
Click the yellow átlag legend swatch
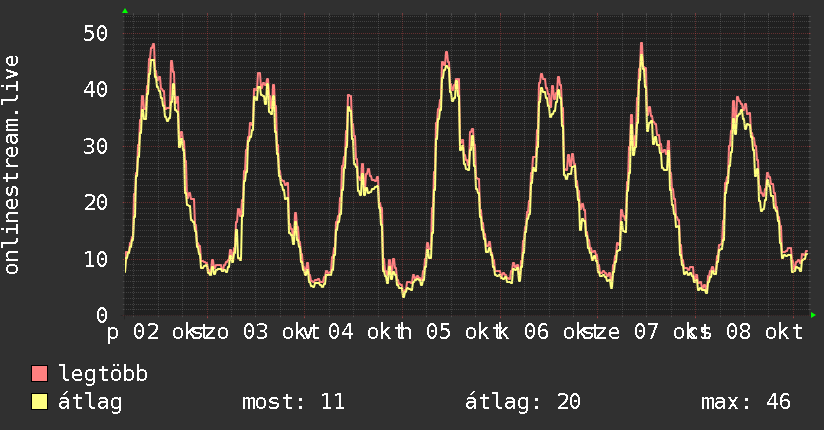click(x=39, y=401)
